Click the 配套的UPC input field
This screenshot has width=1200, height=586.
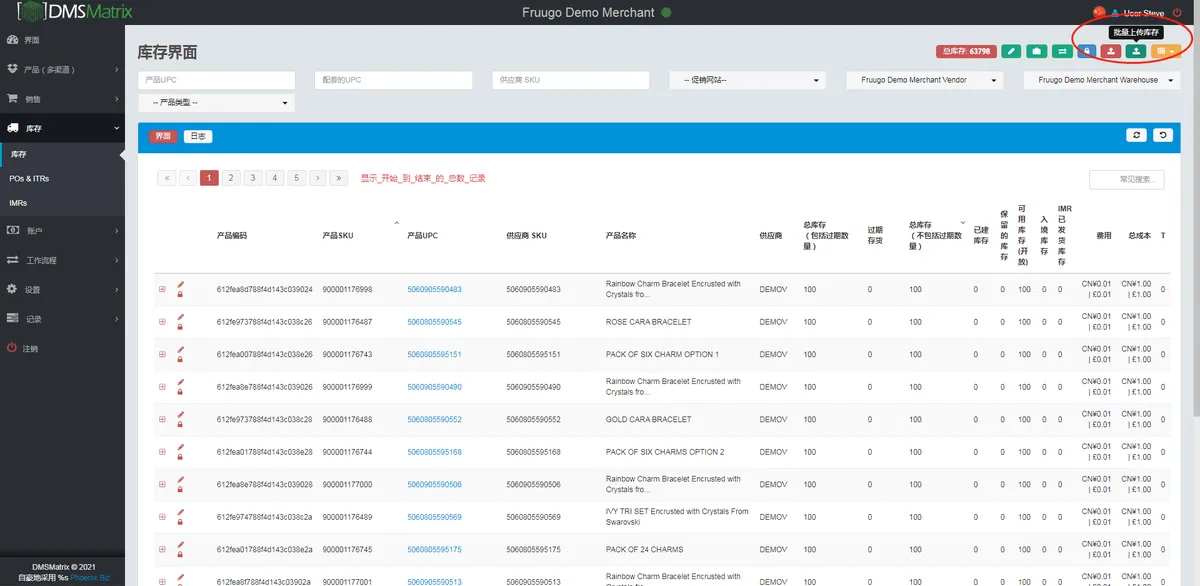(393, 80)
